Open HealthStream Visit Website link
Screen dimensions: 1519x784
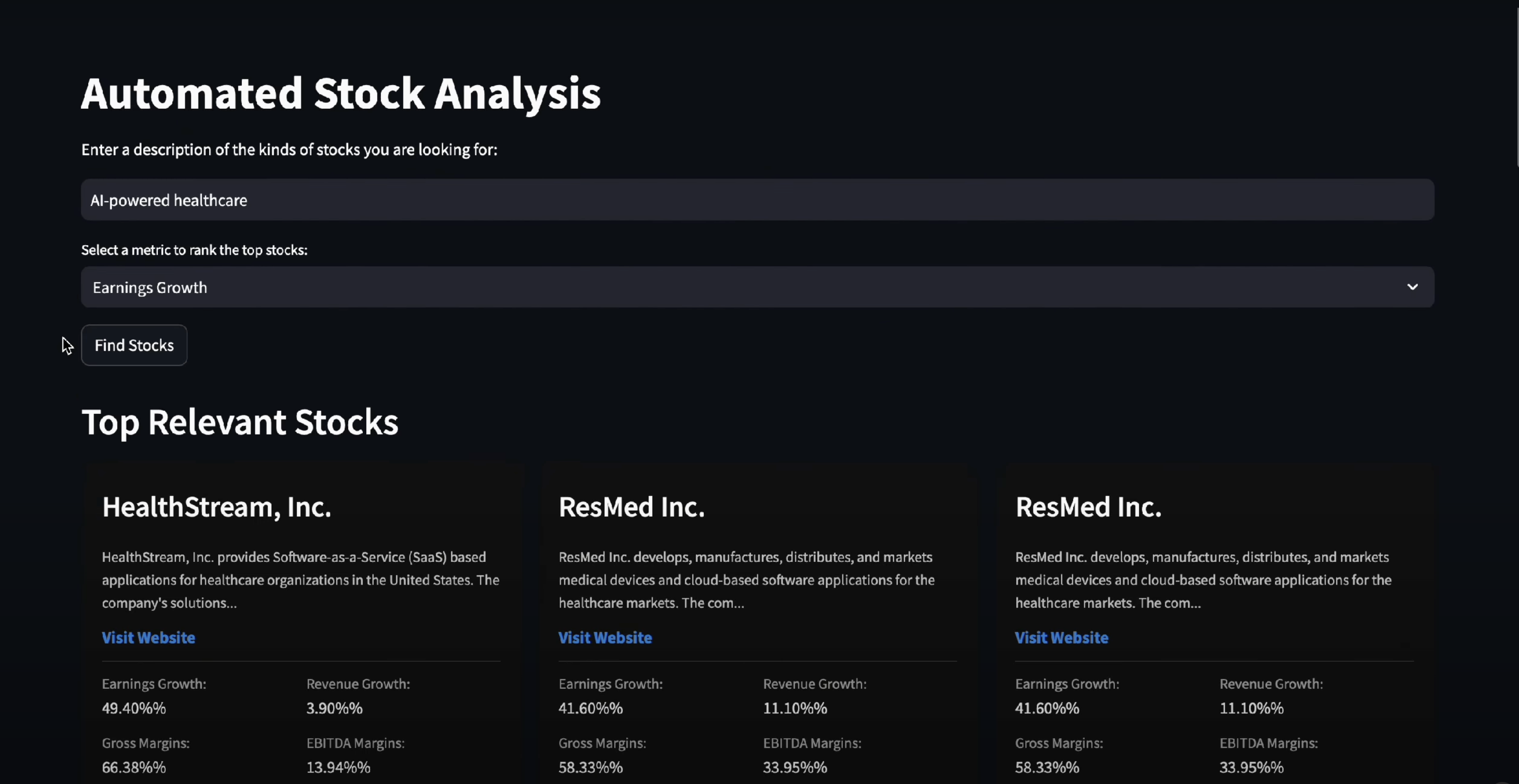click(148, 637)
